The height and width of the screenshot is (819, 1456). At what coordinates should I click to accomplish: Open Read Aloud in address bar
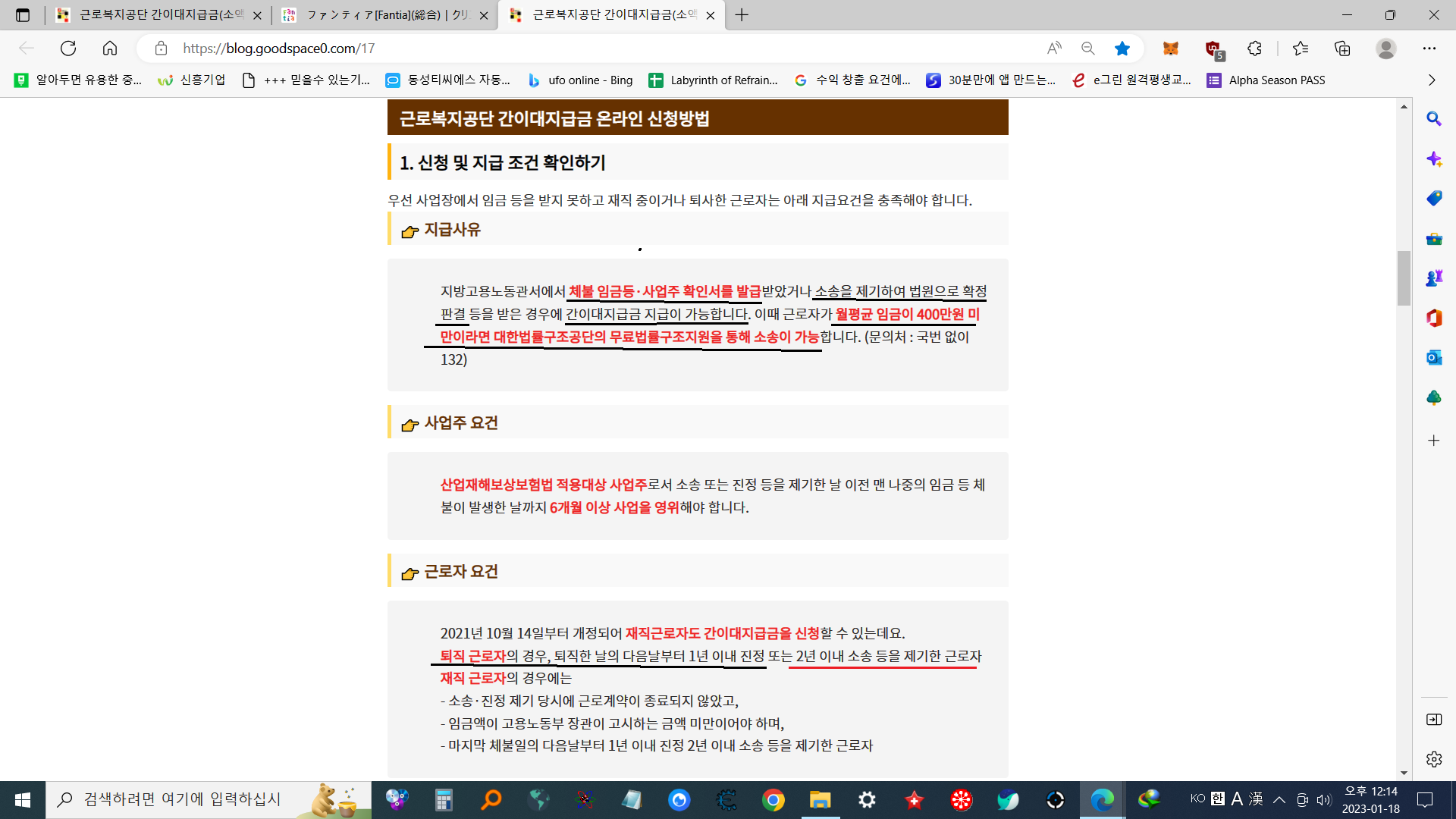(1054, 49)
